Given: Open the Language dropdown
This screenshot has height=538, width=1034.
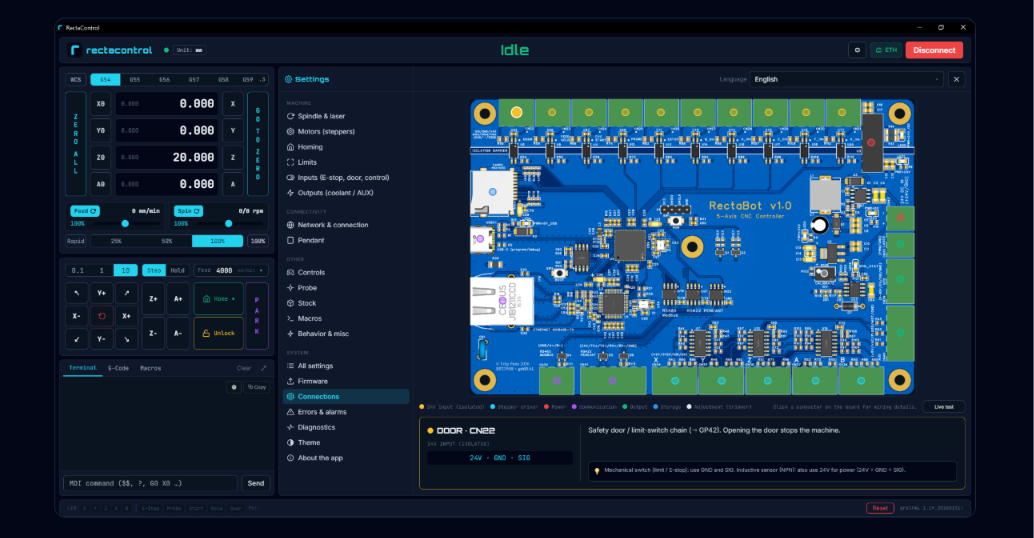Looking at the screenshot, I should [847, 79].
